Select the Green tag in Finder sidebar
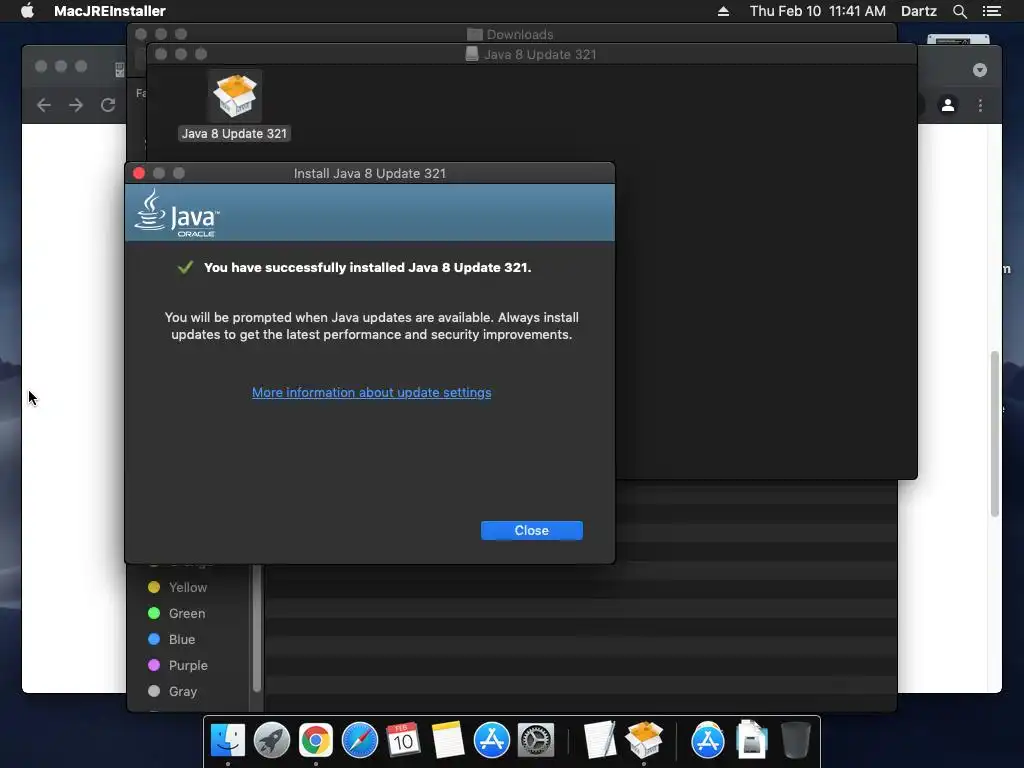The width and height of the screenshot is (1024, 768). coord(176,613)
